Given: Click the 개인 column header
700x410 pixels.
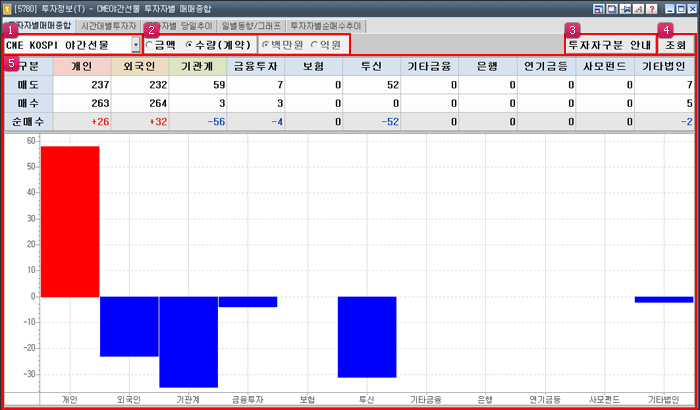Looking at the screenshot, I should pos(82,67).
